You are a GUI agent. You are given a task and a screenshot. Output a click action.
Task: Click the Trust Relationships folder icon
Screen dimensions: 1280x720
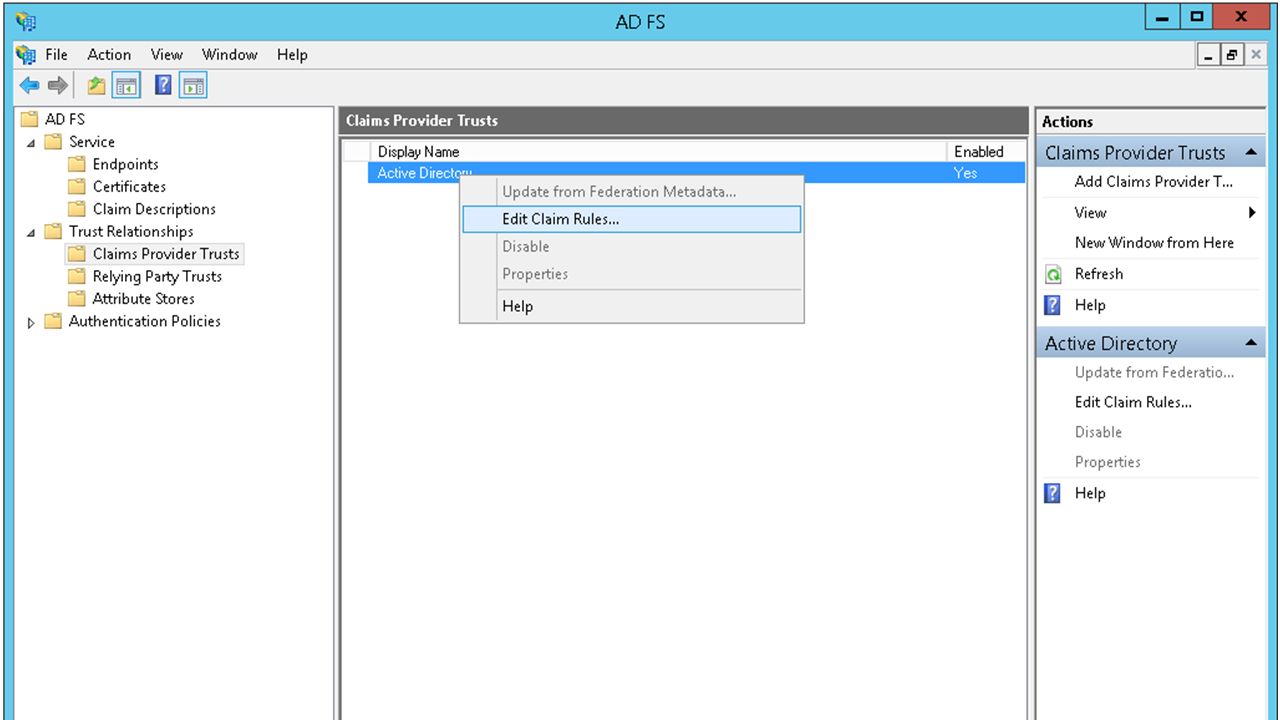point(53,231)
